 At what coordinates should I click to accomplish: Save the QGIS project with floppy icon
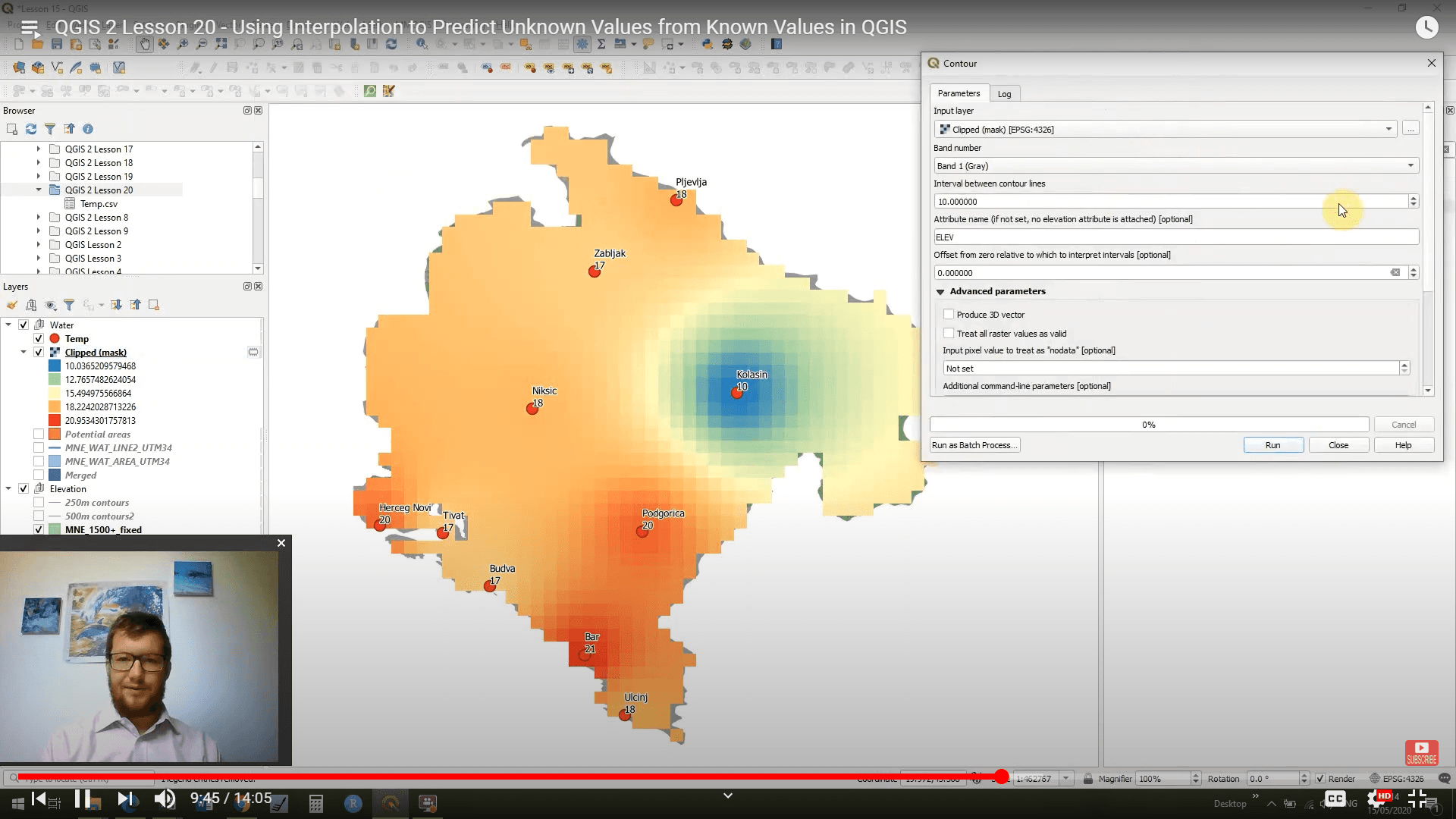pyautogui.click(x=57, y=44)
